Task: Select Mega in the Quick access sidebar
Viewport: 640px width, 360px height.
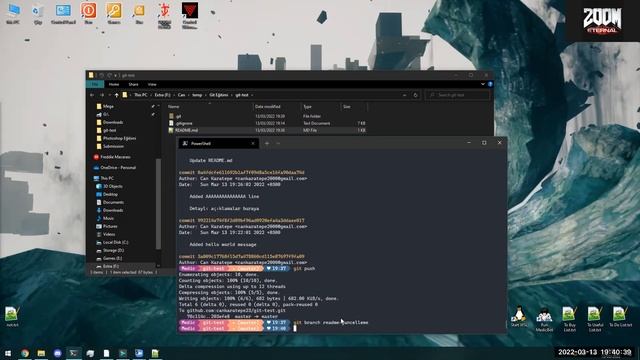Action: [x=108, y=106]
